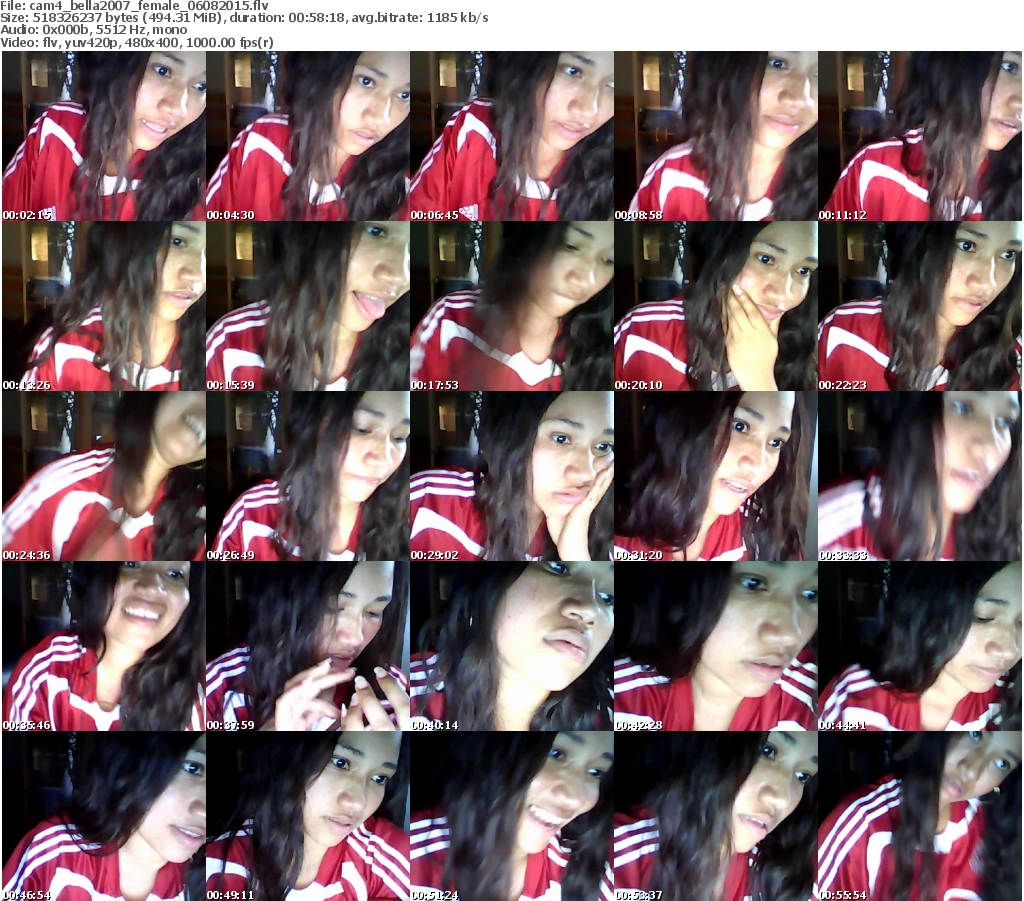The image size is (1024, 901).
Task: Click the frame stamped 00:33:33
Action: click(x=920, y=476)
